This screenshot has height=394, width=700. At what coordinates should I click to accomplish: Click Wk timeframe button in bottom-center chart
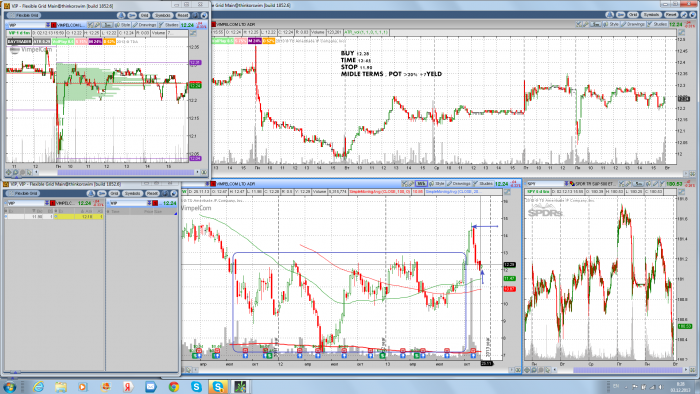[421, 183]
